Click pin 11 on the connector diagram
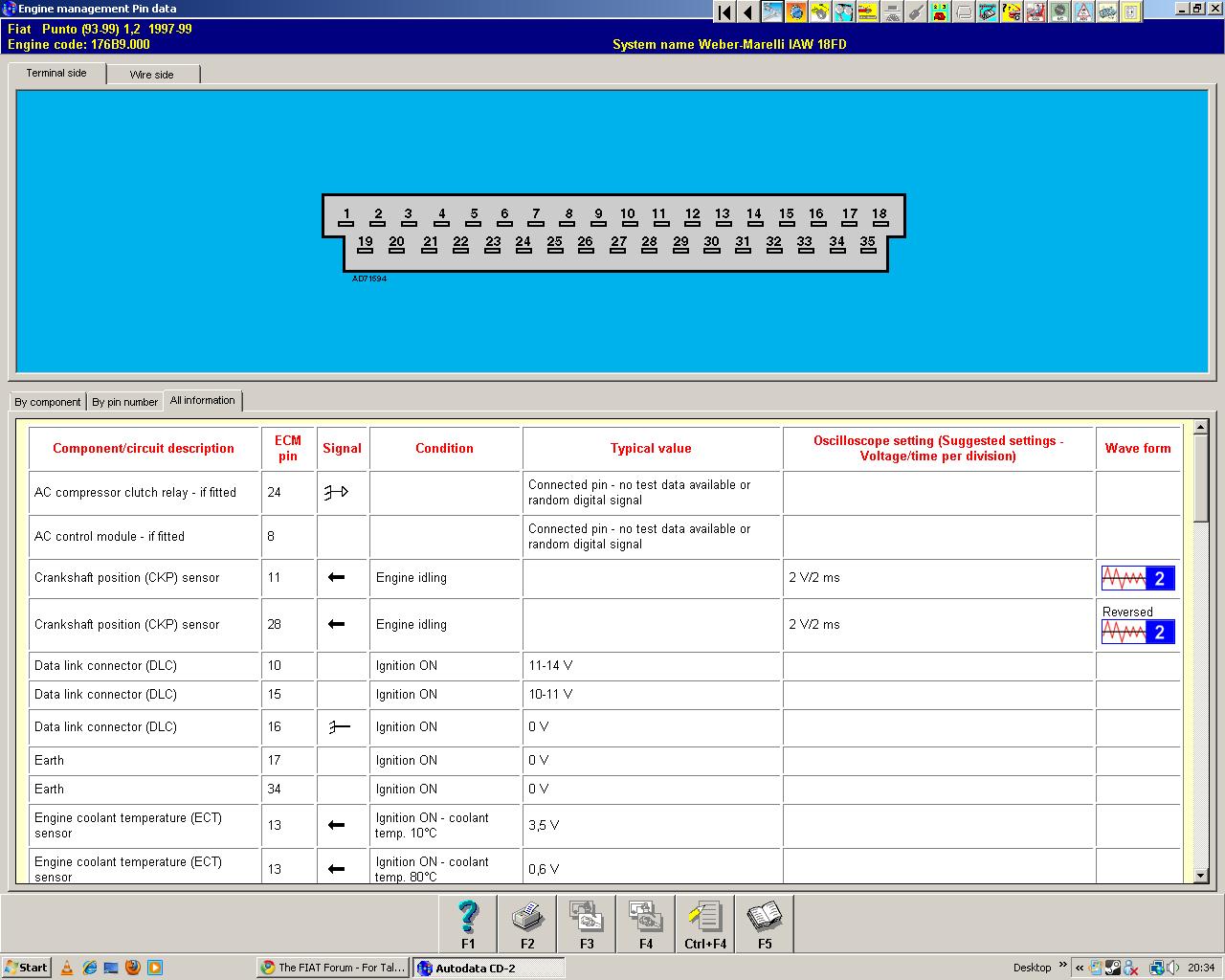 point(659,217)
